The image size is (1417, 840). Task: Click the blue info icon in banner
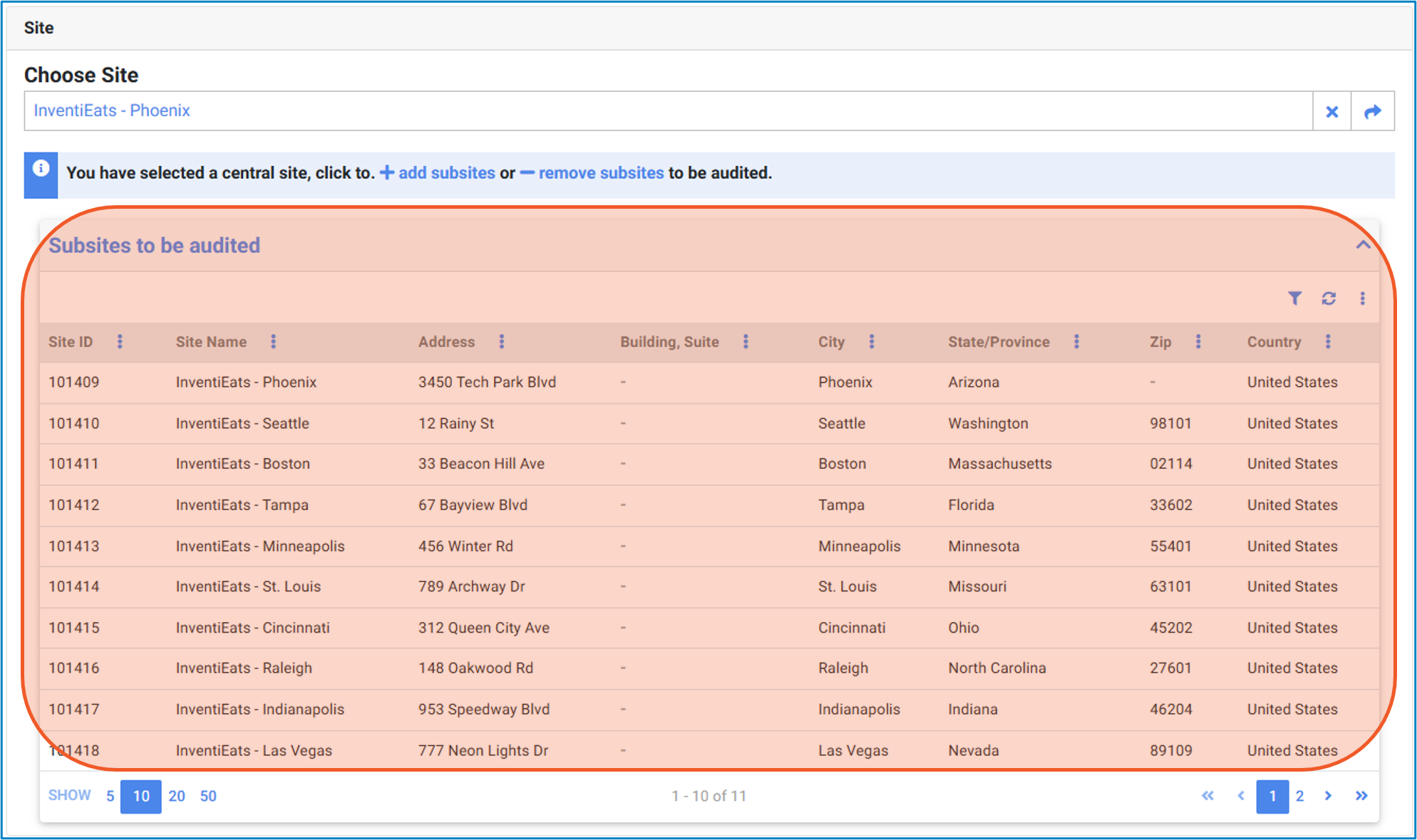pos(41,169)
